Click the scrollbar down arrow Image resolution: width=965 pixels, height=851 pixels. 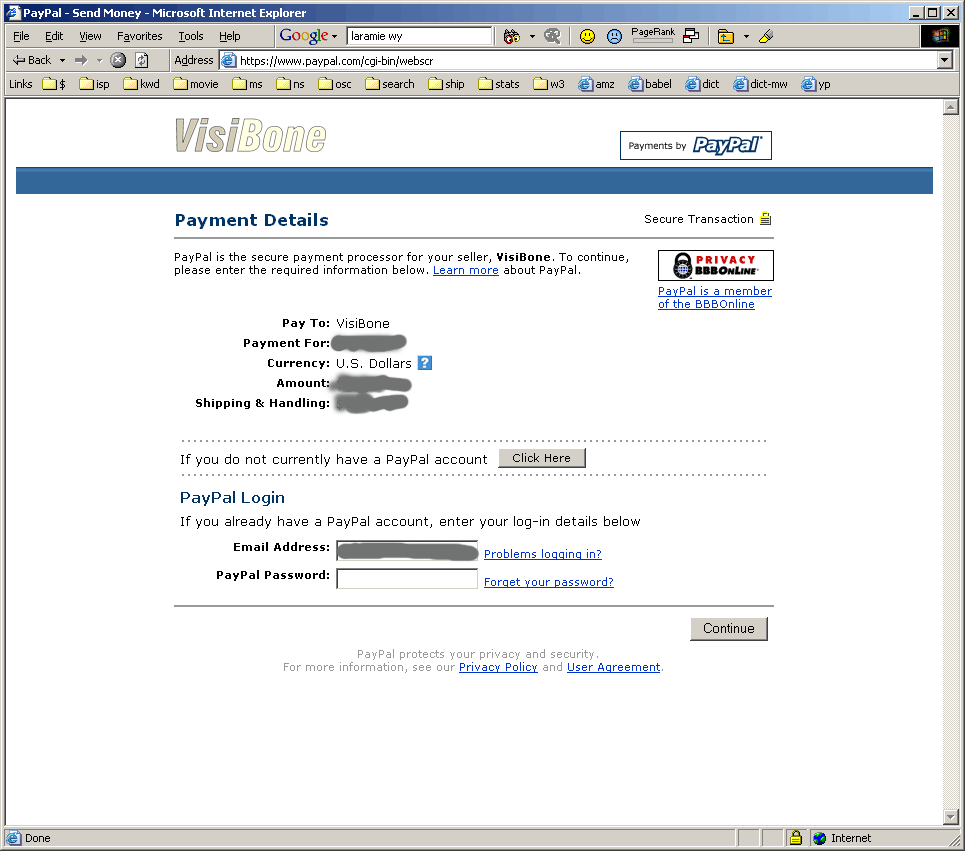pos(951,817)
